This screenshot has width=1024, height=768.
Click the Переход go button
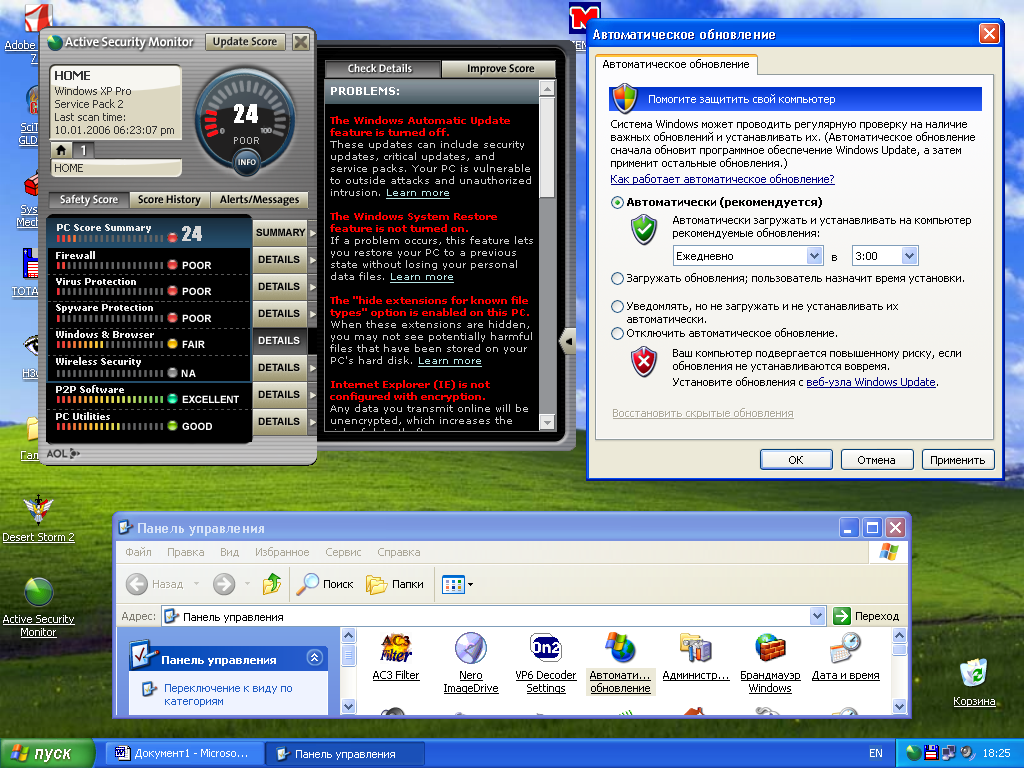pyautogui.click(x=866, y=616)
